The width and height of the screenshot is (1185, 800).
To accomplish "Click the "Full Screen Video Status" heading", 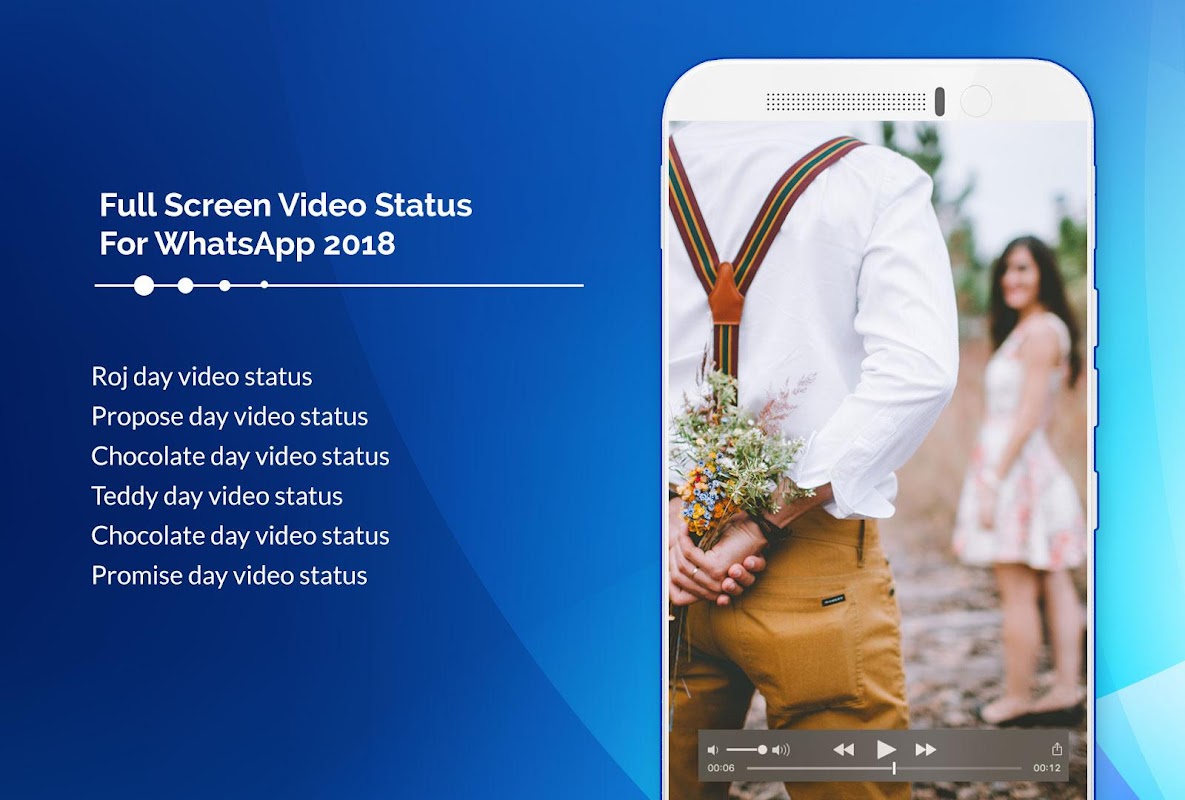I will point(286,205).
